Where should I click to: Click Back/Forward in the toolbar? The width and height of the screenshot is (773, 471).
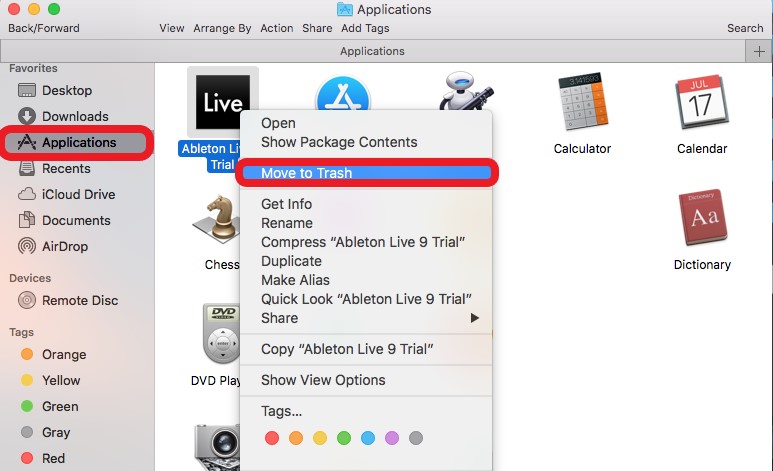(x=44, y=29)
